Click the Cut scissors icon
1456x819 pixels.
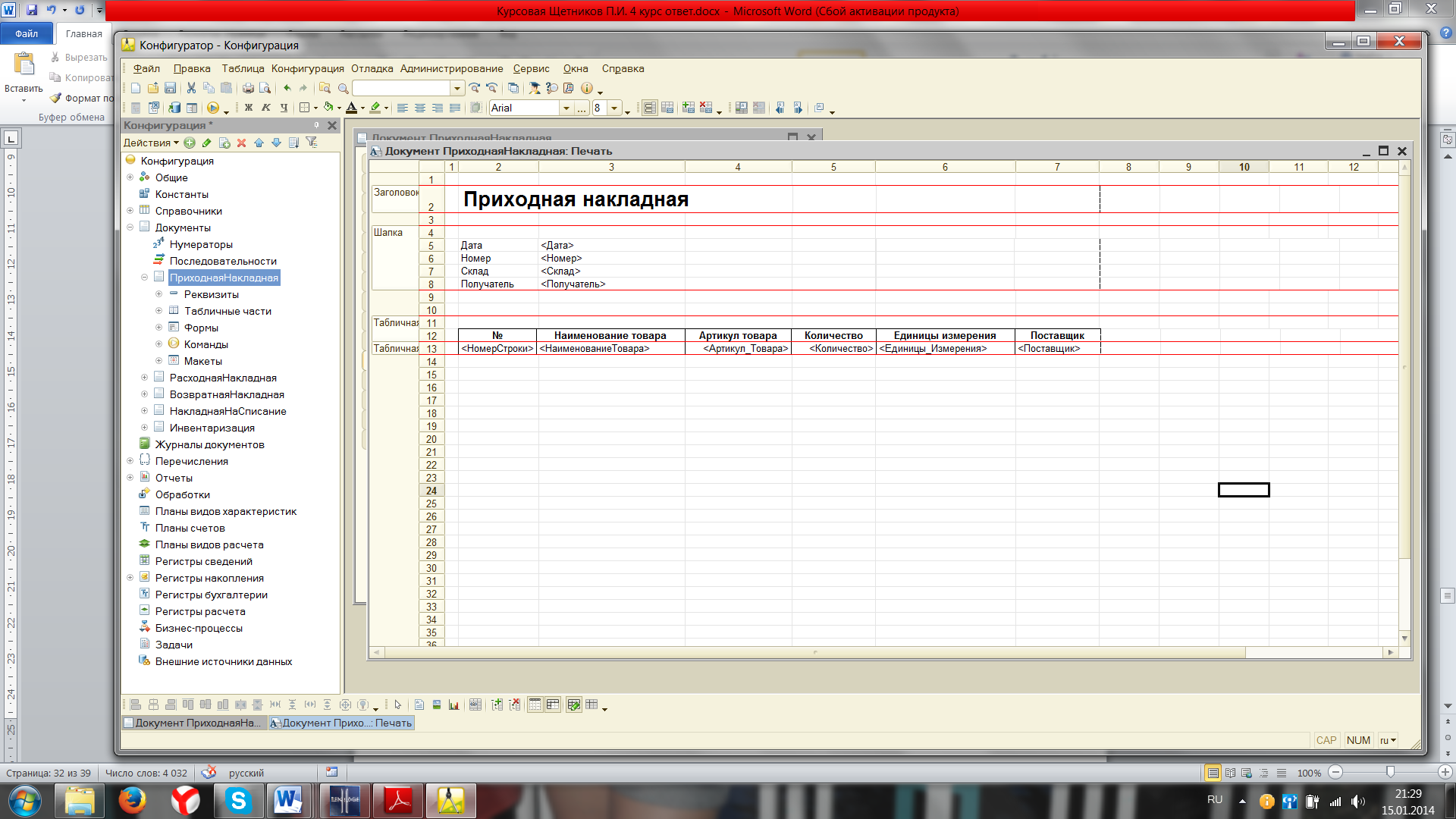pyautogui.click(x=191, y=88)
